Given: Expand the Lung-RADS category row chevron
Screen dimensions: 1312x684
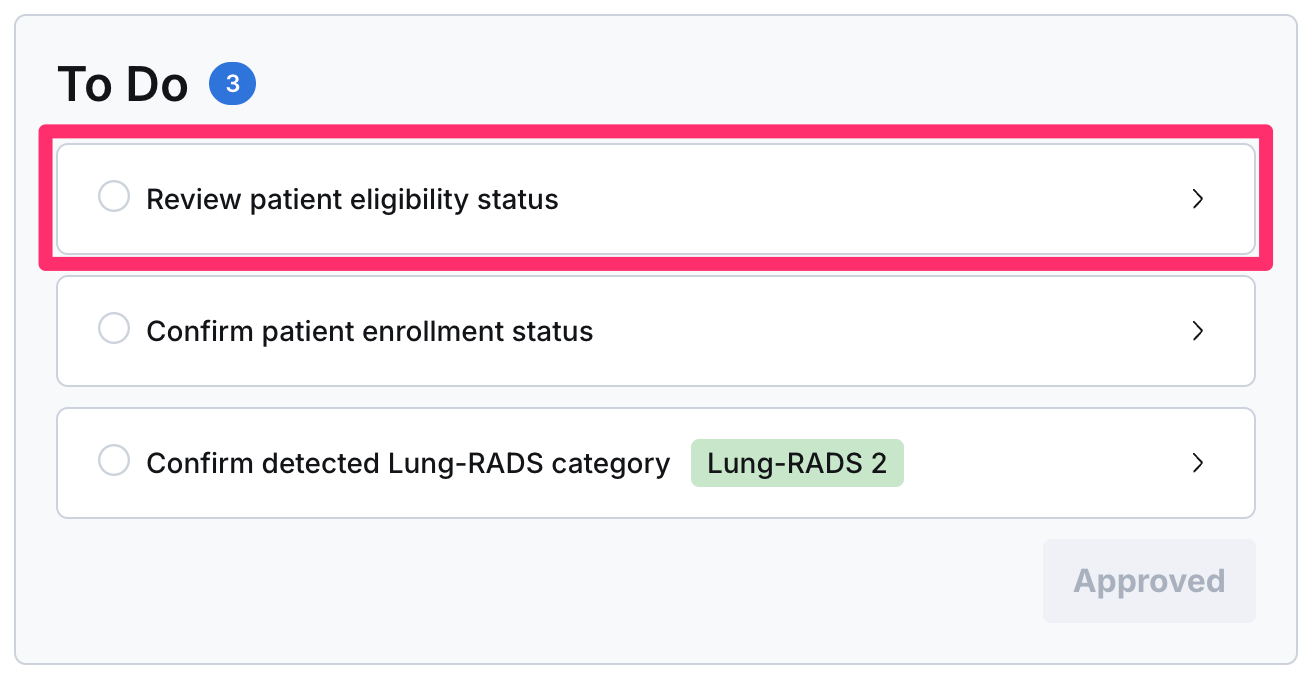Looking at the screenshot, I should point(1198,463).
